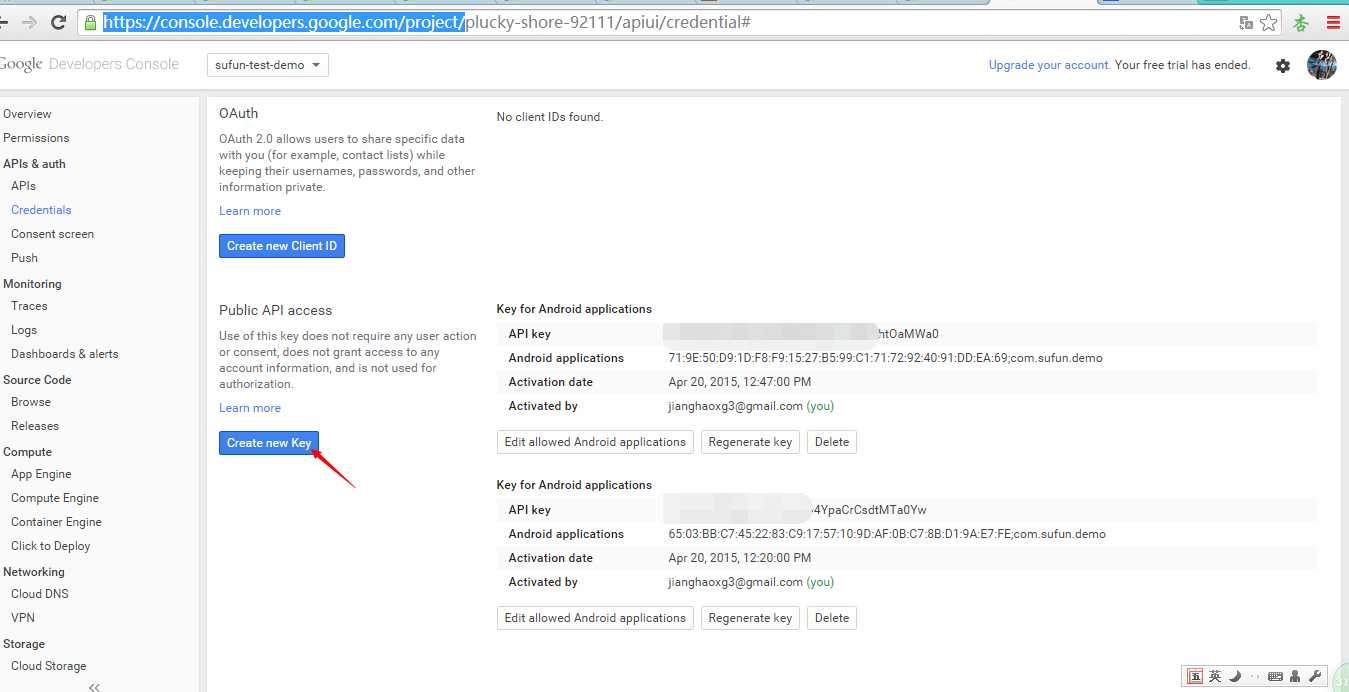This screenshot has height=692, width=1349.
Task: Open Cloud DNS in the sidebar
Action: [40, 594]
